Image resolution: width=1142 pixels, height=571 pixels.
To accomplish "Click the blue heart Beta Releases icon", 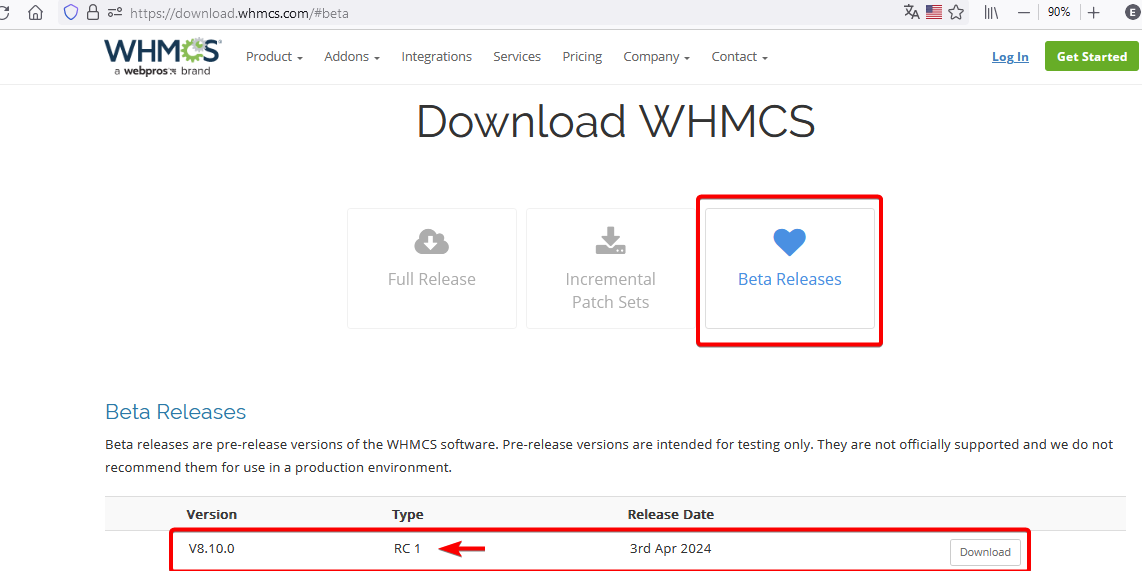I will (x=789, y=242).
